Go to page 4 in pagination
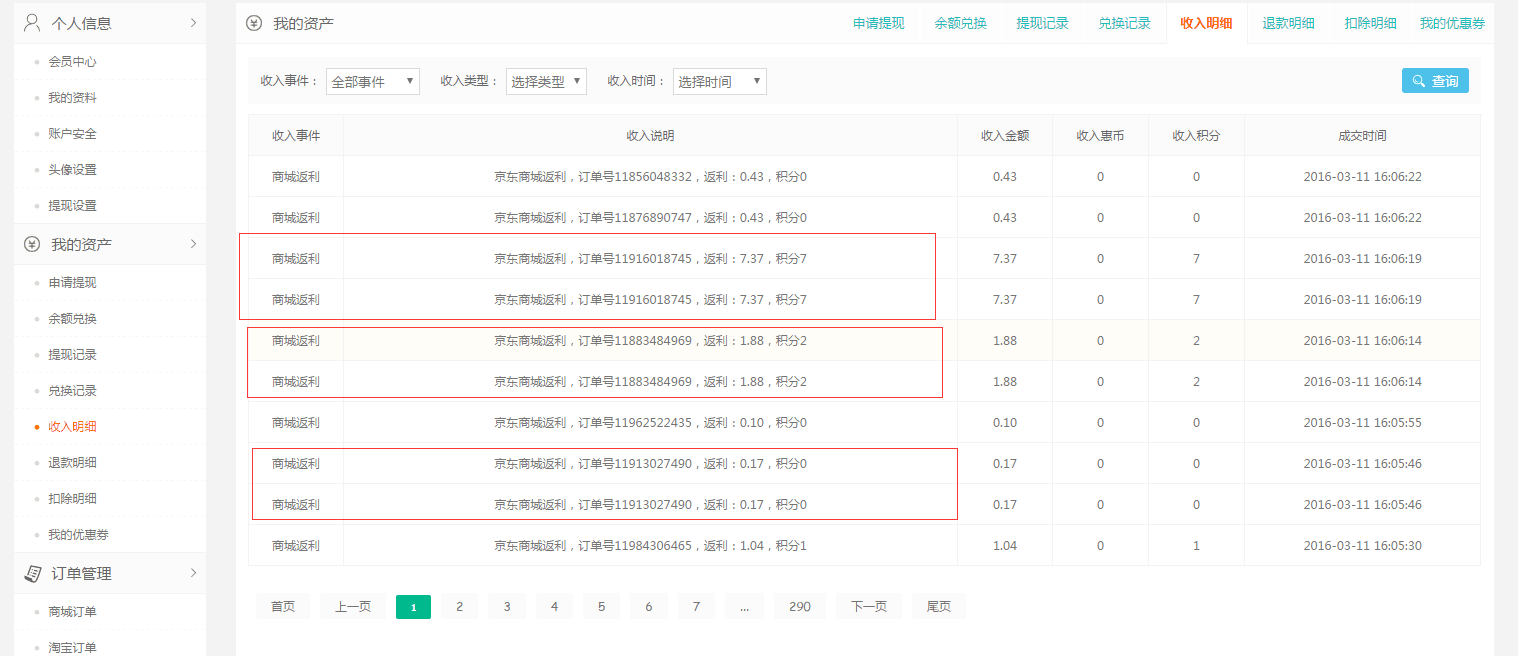The image size is (1518, 656). [554, 606]
